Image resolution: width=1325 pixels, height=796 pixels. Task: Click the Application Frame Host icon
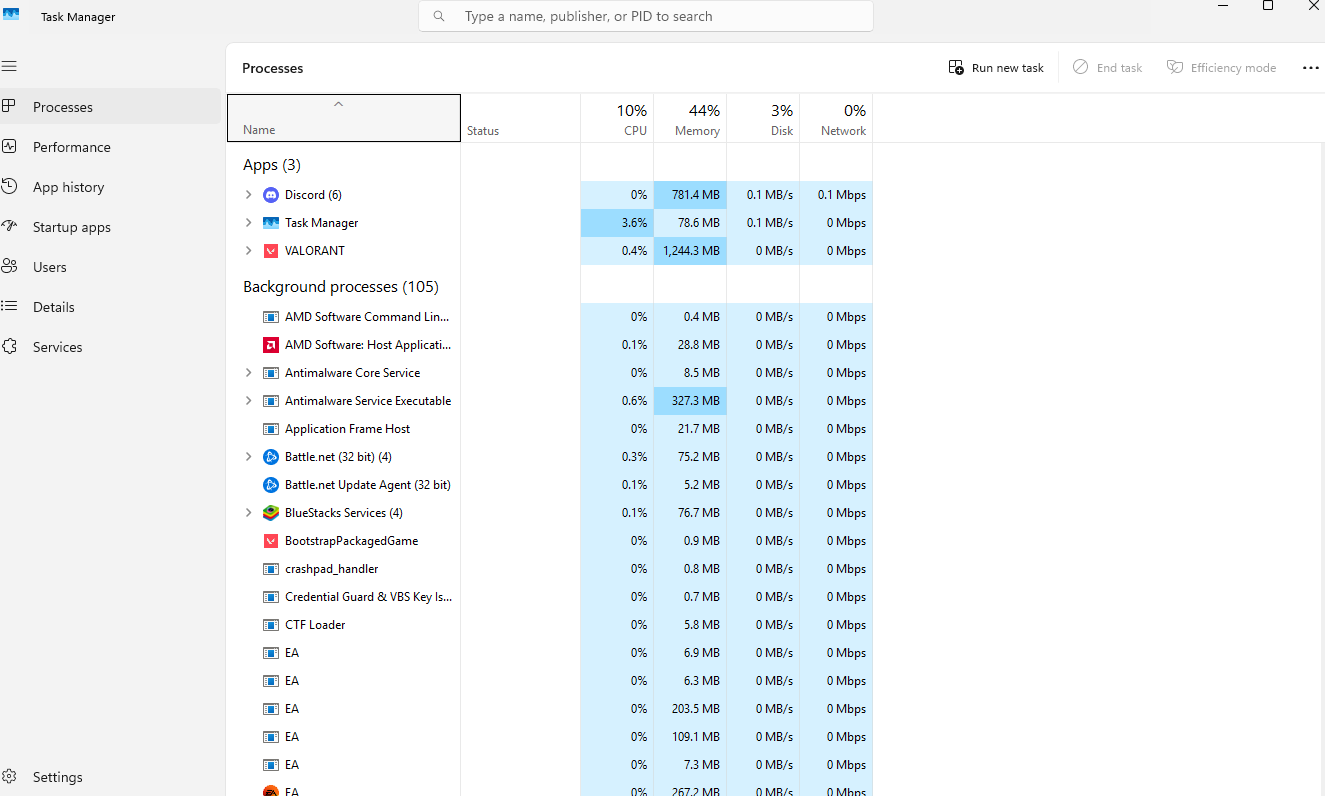pyautogui.click(x=271, y=429)
